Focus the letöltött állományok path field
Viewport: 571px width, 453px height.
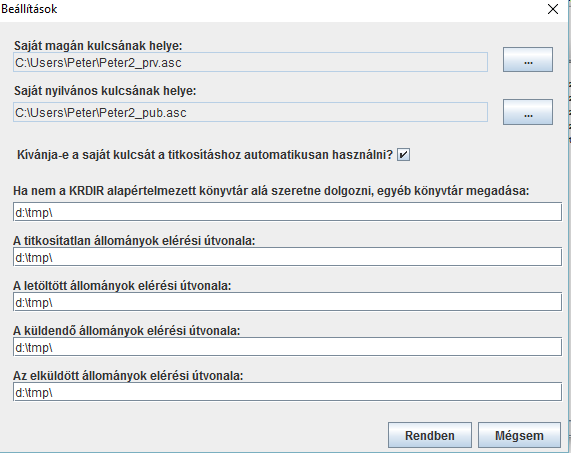point(287,302)
